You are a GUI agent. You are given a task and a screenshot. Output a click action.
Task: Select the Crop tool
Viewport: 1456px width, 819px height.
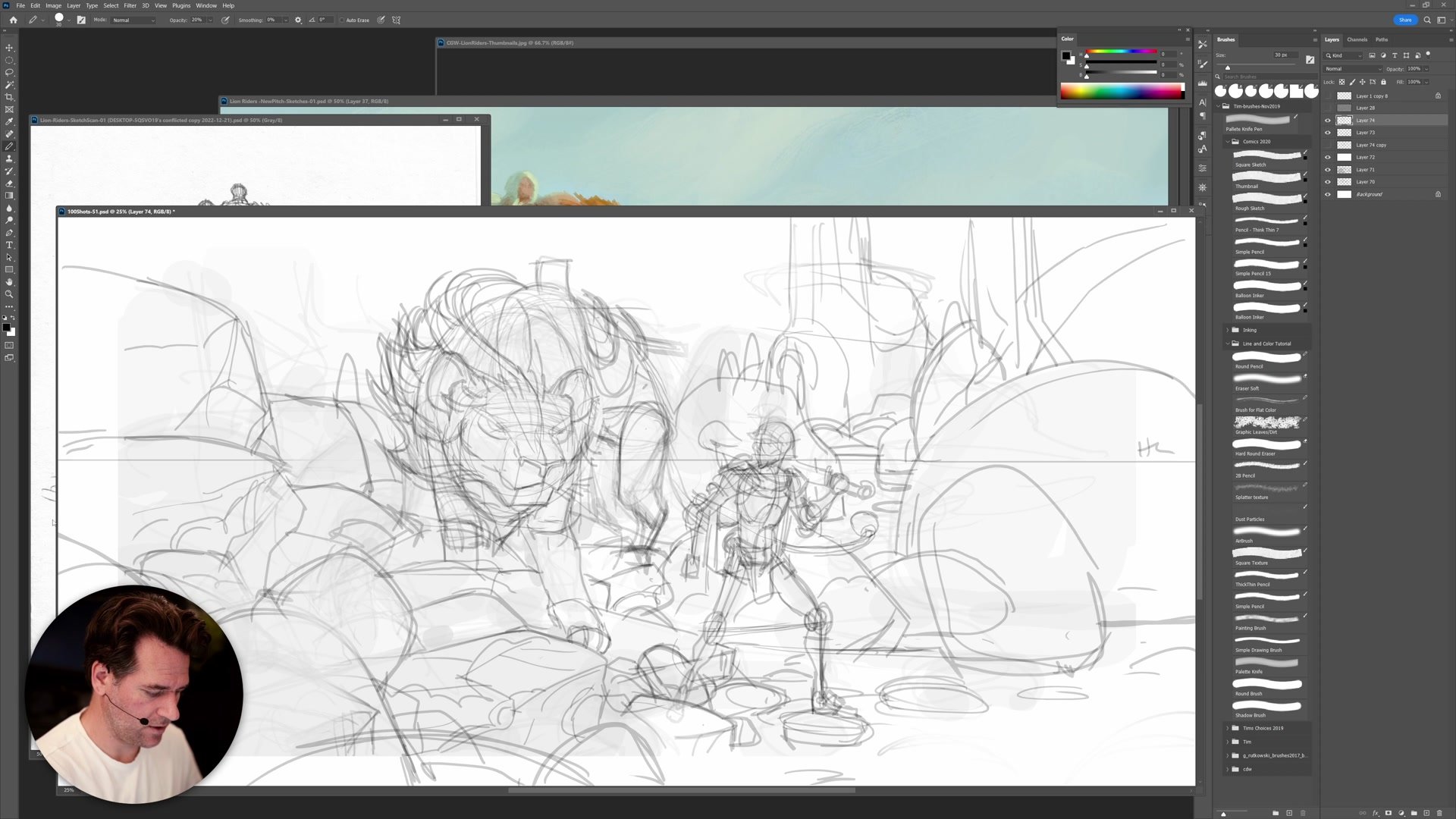[9, 97]
